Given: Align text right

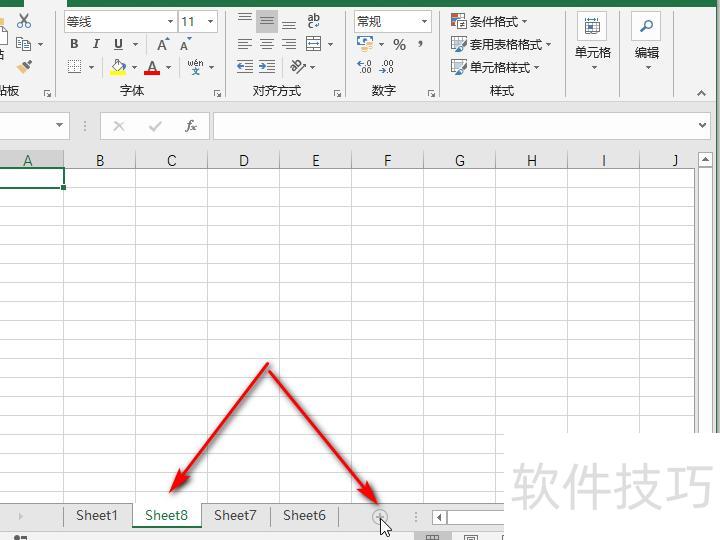Looking at the screenshot, I should click(289, 44).
